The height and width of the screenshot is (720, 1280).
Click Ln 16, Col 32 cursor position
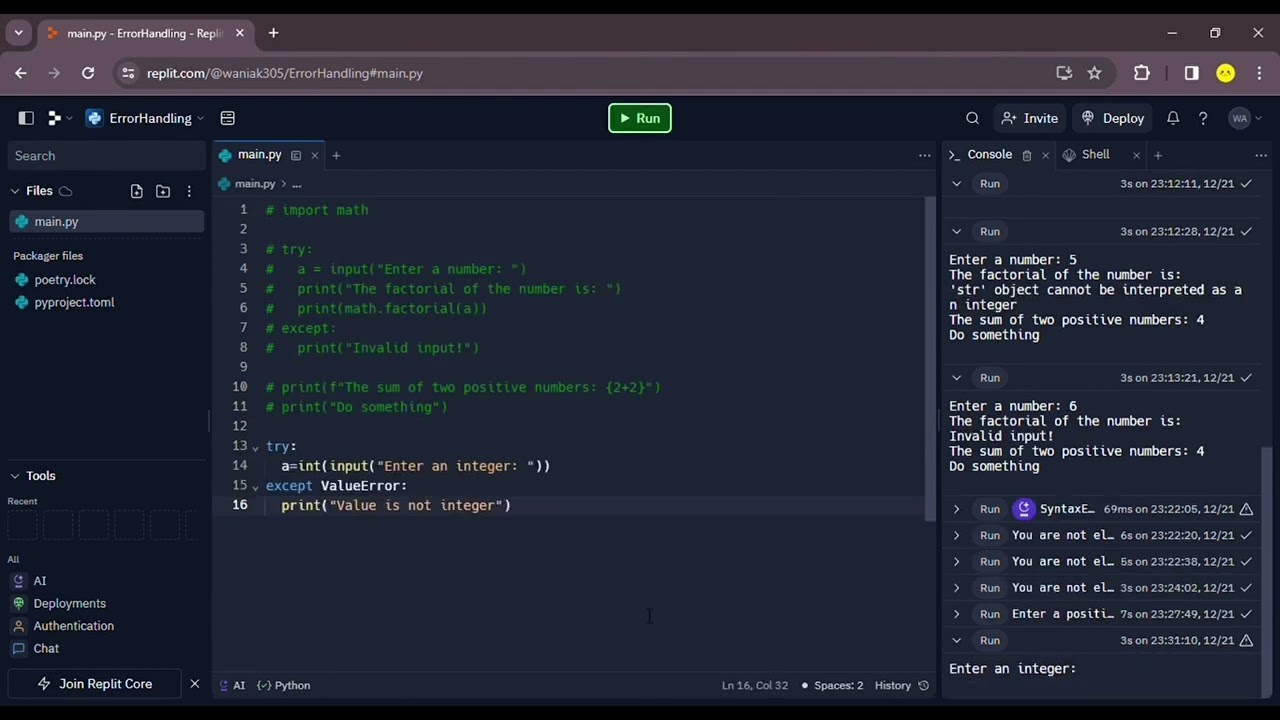(x=755, y=685)
